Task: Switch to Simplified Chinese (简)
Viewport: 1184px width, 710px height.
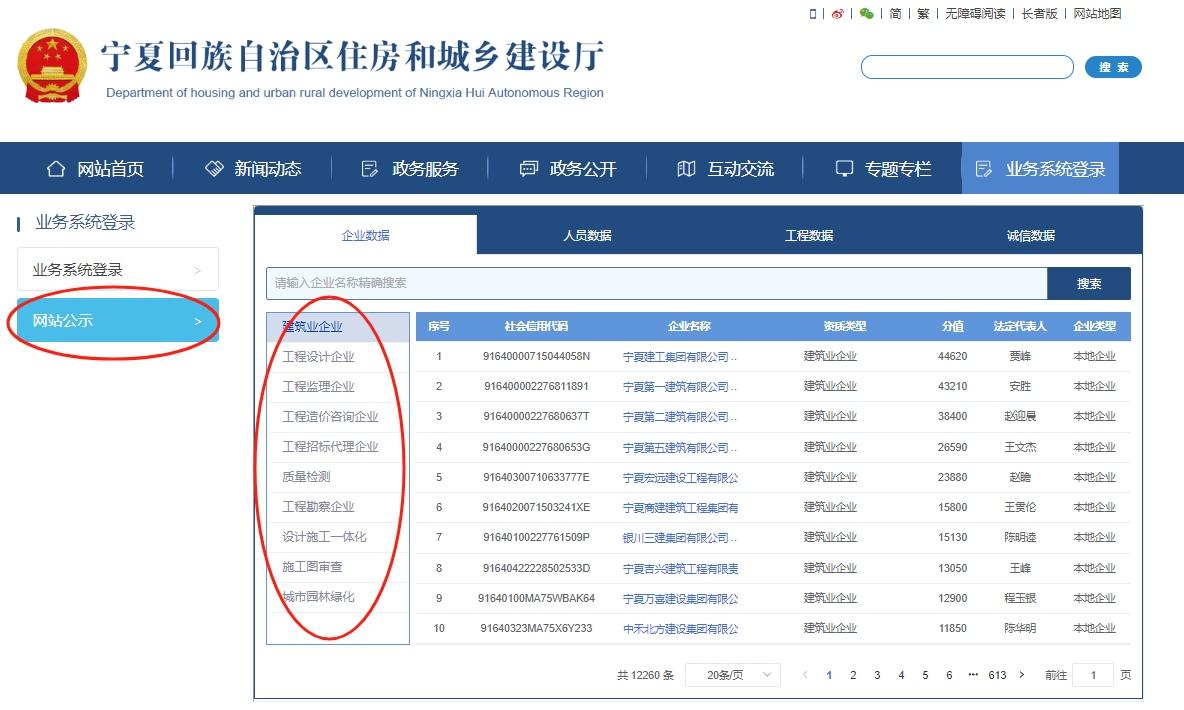Action: [895, 14]
